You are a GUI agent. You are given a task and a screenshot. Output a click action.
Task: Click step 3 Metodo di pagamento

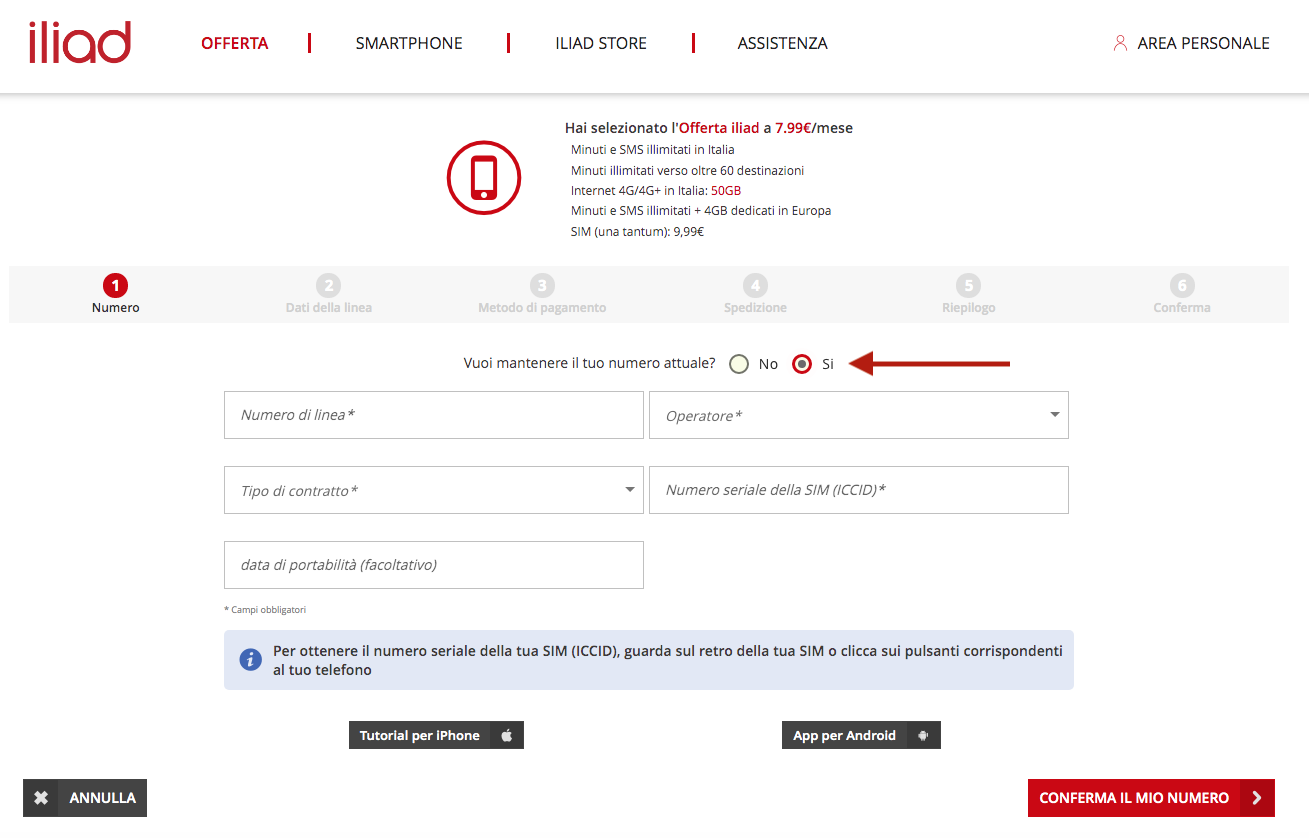(542, 294)
